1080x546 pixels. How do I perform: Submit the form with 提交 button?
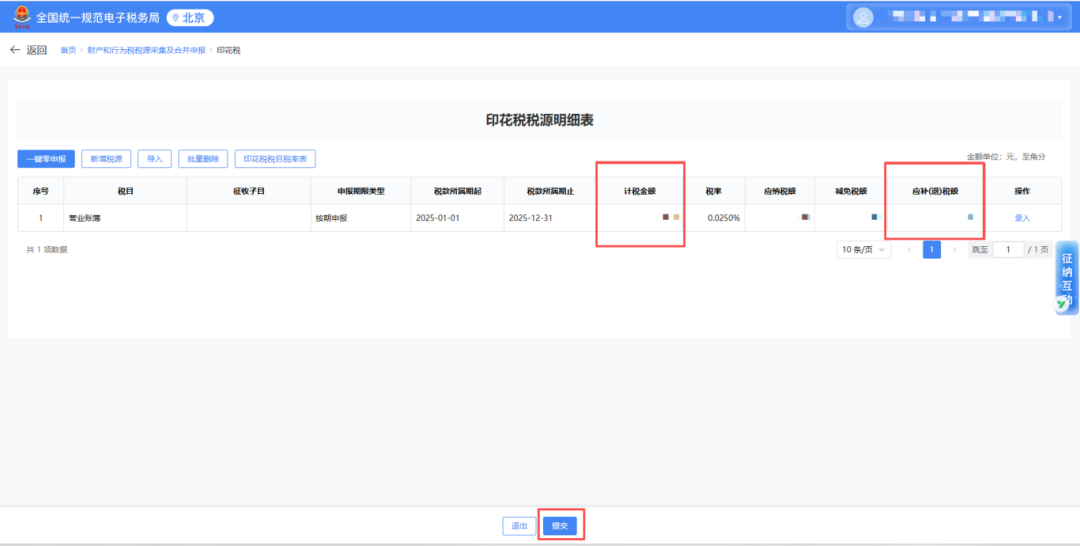(x=560, y=526)
